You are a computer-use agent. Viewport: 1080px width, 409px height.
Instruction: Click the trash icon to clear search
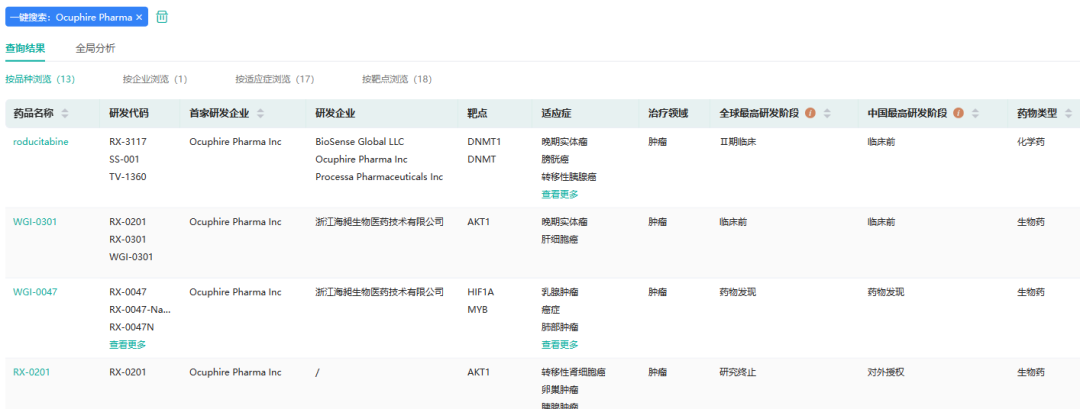[x=162, y=17]
